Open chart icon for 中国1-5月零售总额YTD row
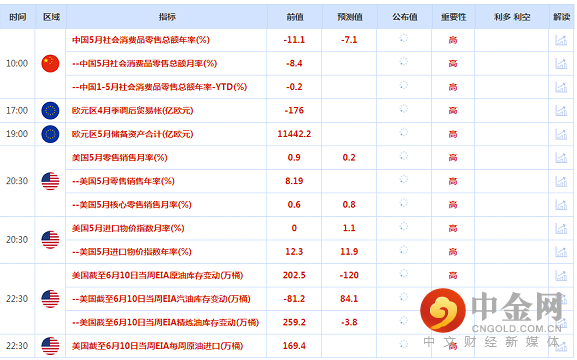Screen dimensions: 577x360 coord(561,87)
